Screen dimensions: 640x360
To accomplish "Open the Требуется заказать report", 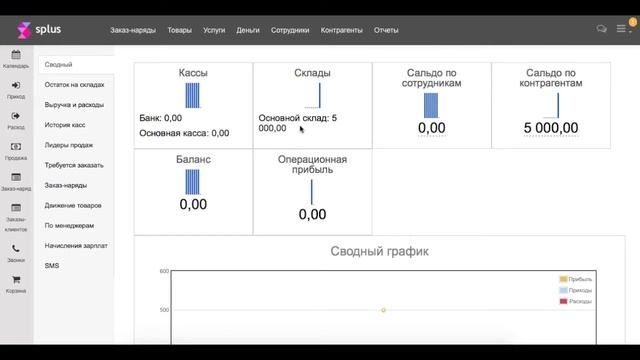I will coord(74,165).
